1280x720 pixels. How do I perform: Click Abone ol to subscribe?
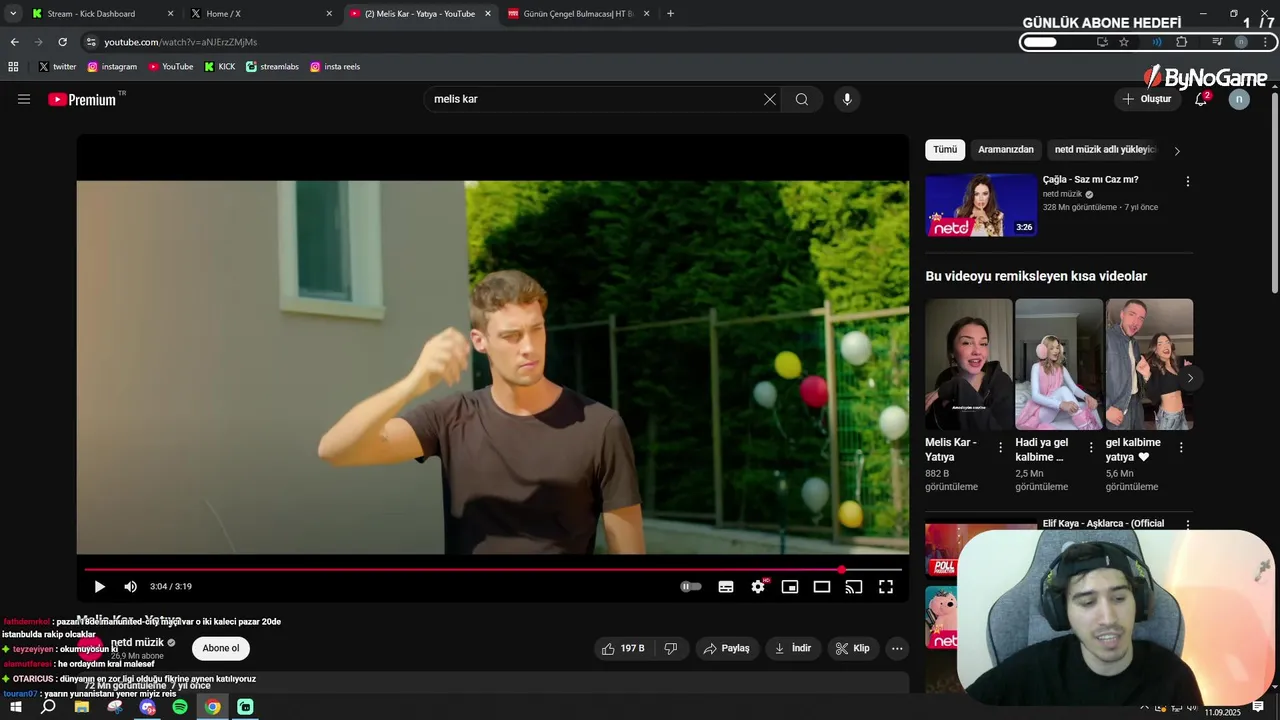(x=221, y=648)
